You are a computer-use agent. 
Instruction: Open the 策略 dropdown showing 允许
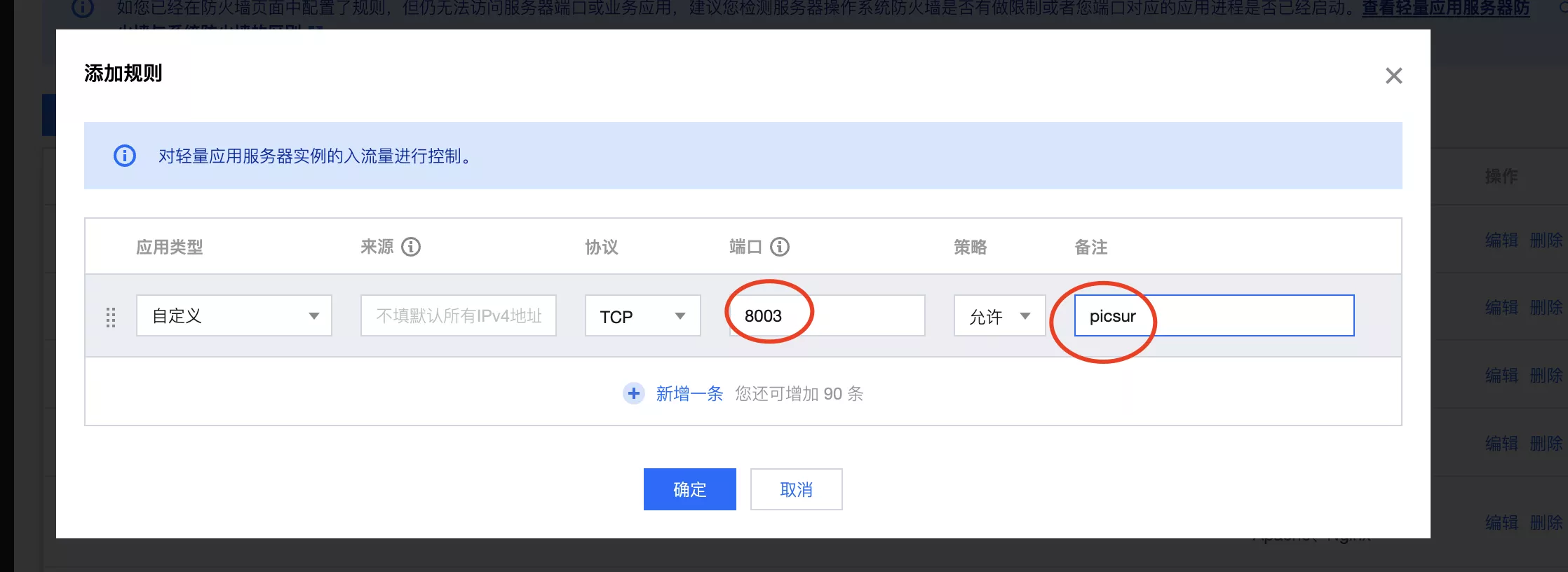pyautogui.click(x=999, y=315)
